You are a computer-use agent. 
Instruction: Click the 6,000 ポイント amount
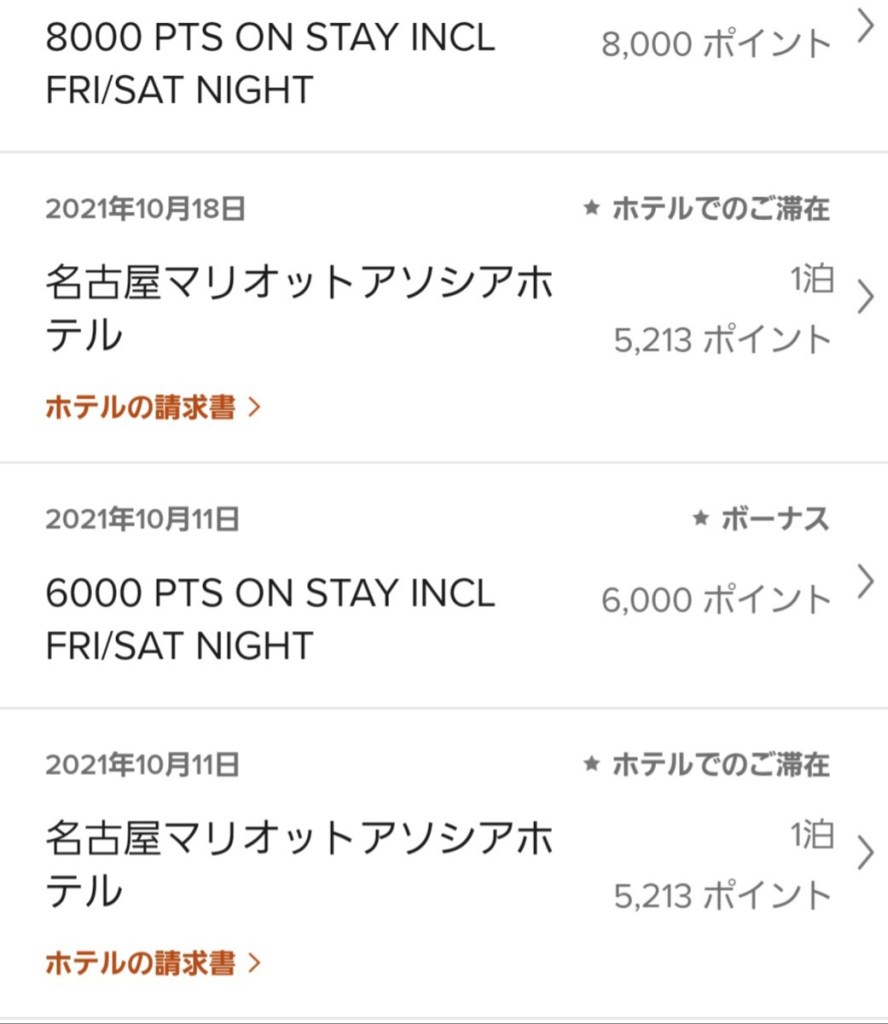point(716,600)
